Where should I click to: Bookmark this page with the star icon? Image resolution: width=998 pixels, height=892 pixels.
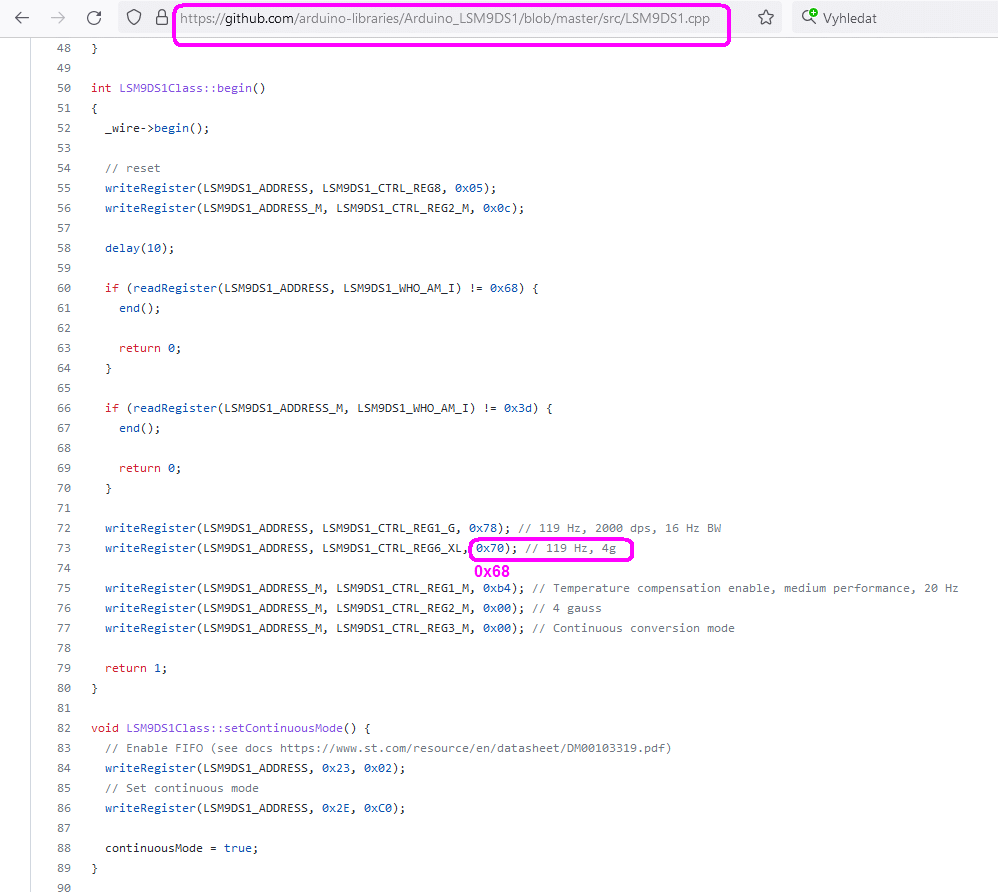pos(766,18)
